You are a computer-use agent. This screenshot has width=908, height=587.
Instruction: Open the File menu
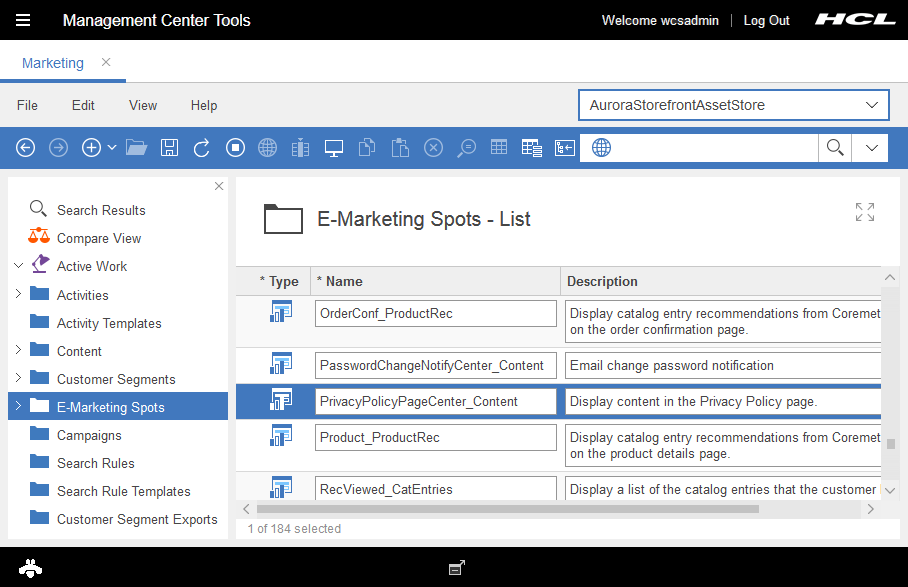coord(27,105)
